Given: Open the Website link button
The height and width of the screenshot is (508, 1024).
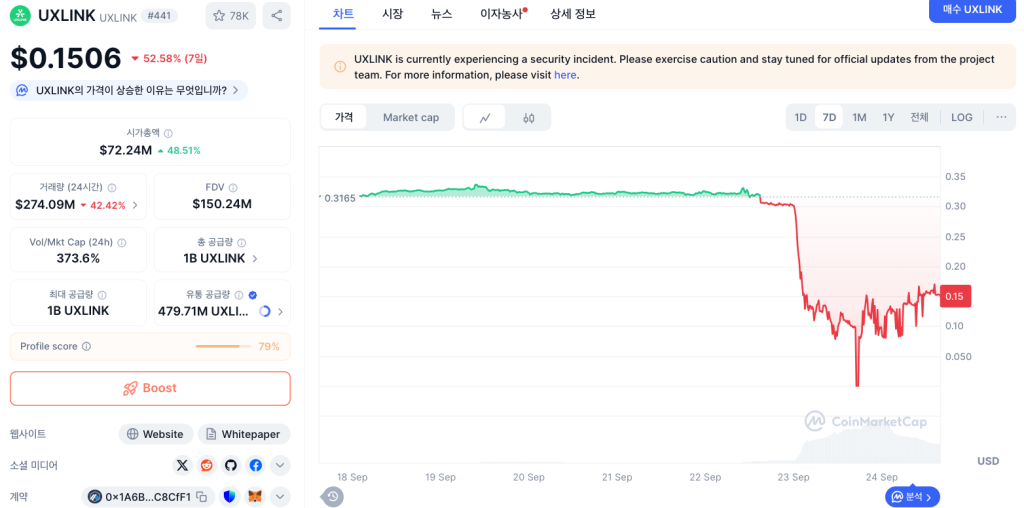Looking at the screenshot, I should click(x=156, y=434).
